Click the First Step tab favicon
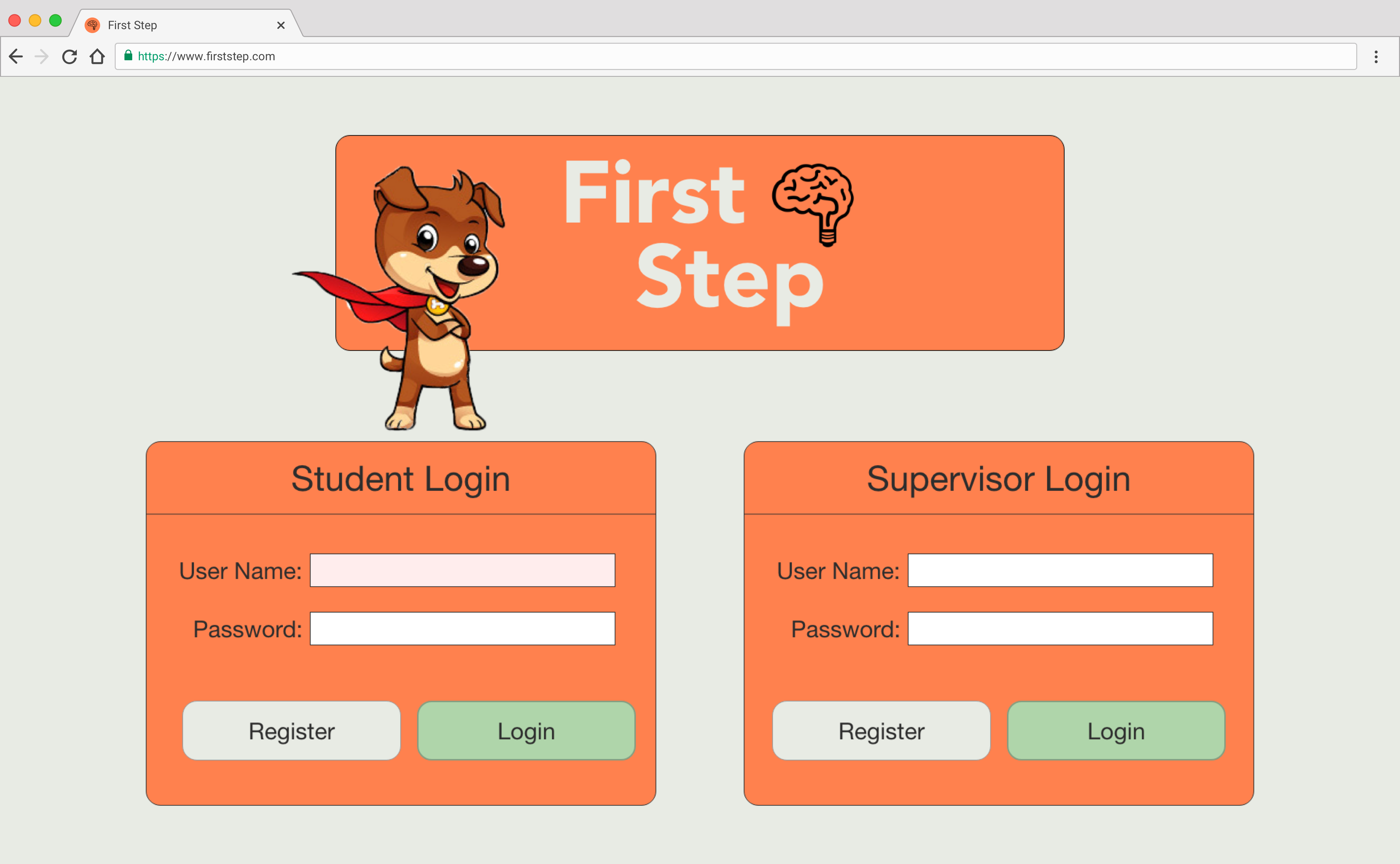 tap(92, 25)
